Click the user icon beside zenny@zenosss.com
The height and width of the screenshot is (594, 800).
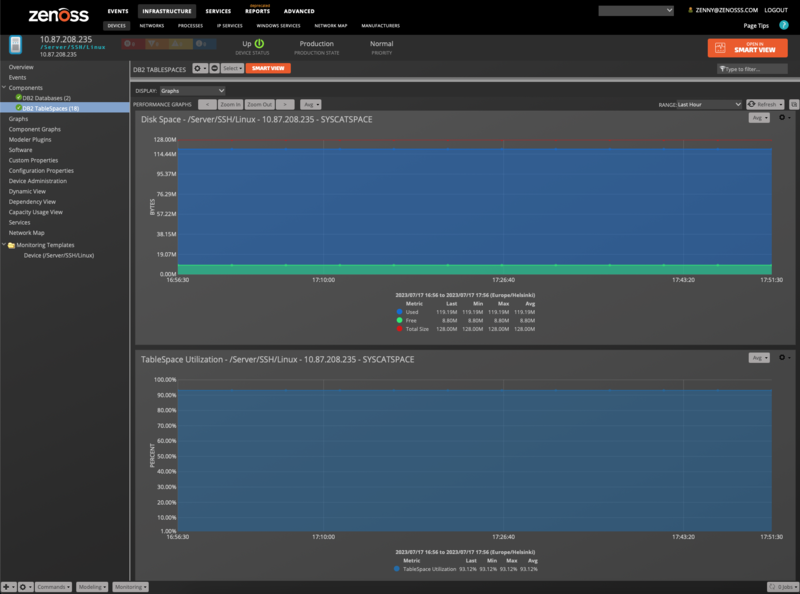click(x=690, y=10)
